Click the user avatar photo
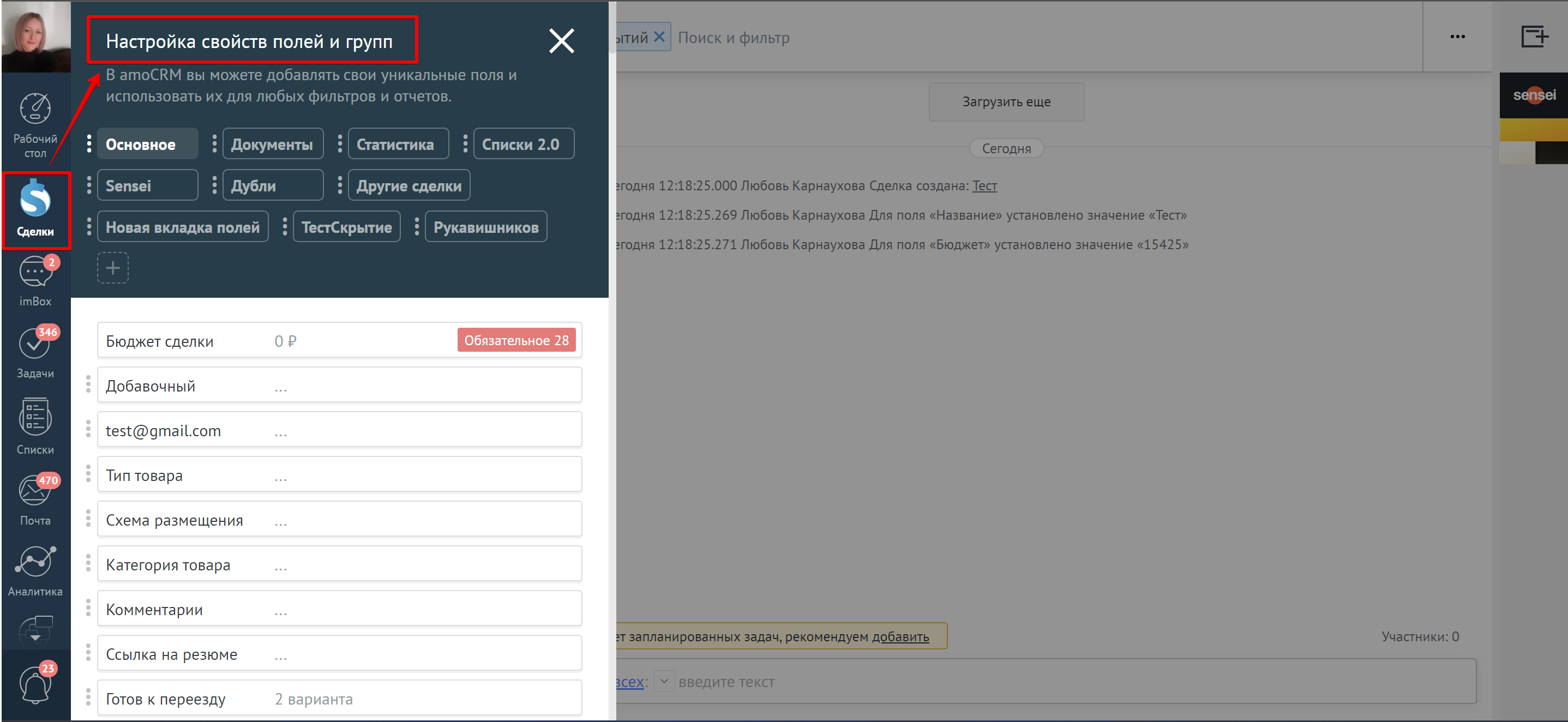This screenshot has height=722, width=1568. (x=36, y=37)
